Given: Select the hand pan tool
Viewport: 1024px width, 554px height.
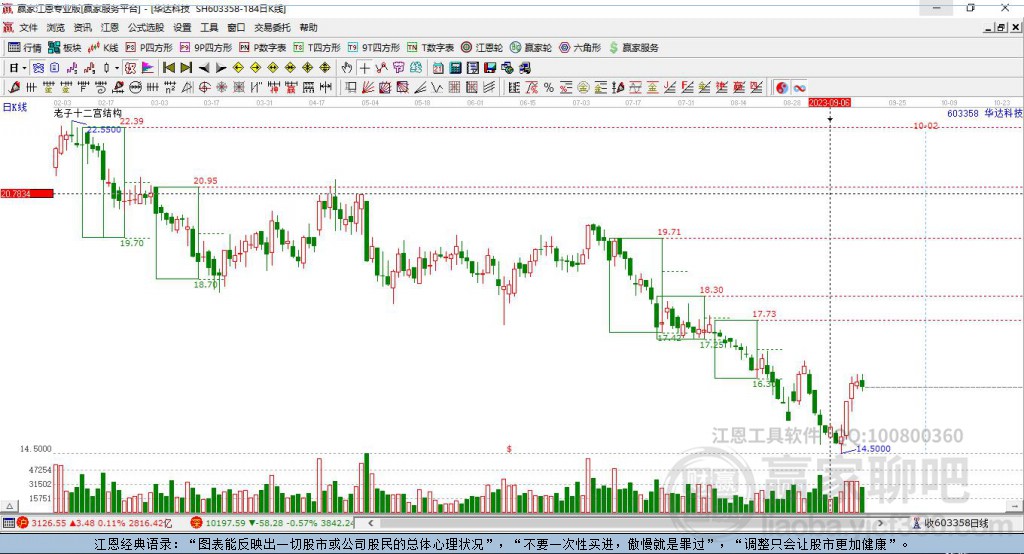Looking at the screenshot, I should click(347, 68).
